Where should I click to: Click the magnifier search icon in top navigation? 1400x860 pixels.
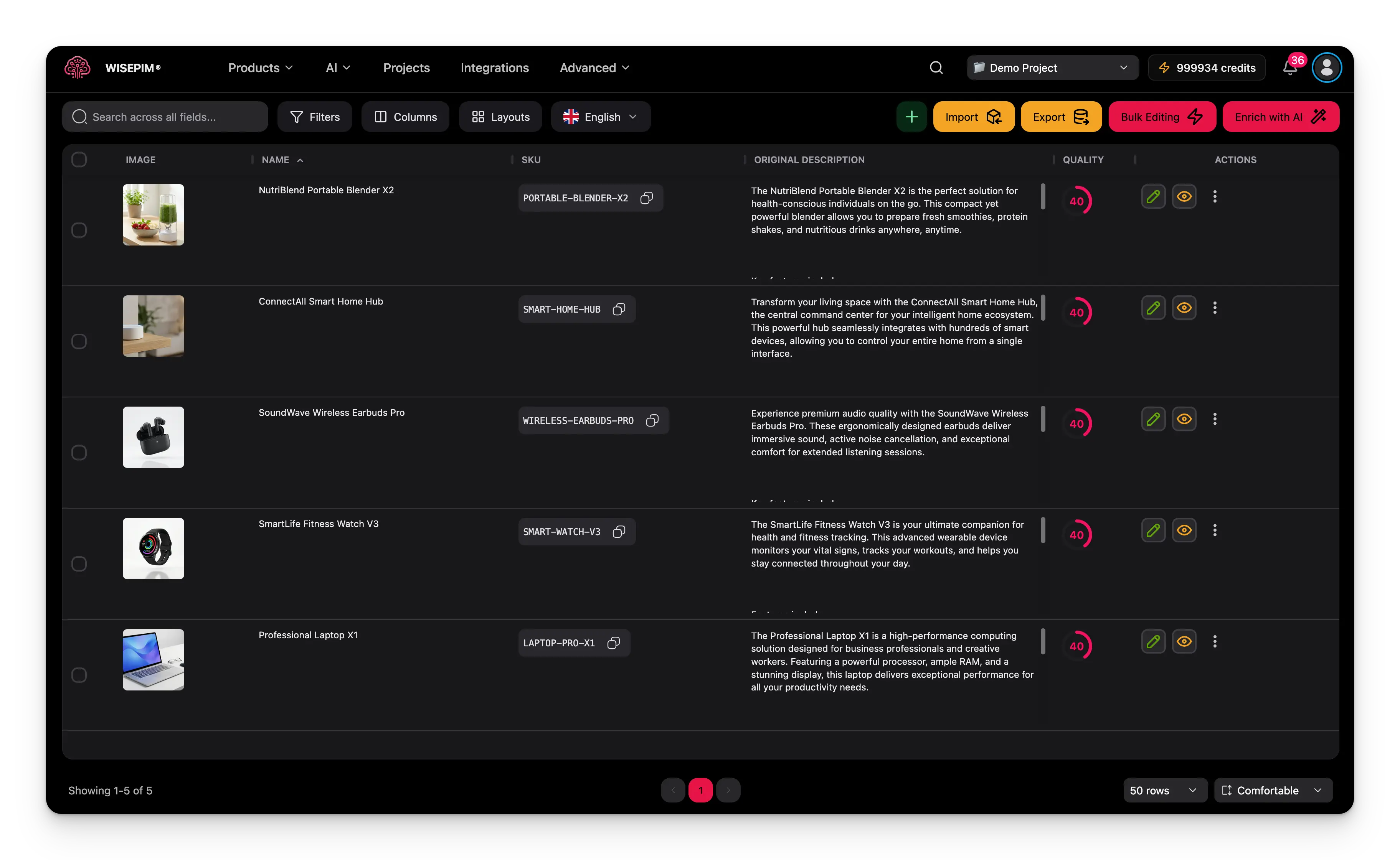click(936, 68)
